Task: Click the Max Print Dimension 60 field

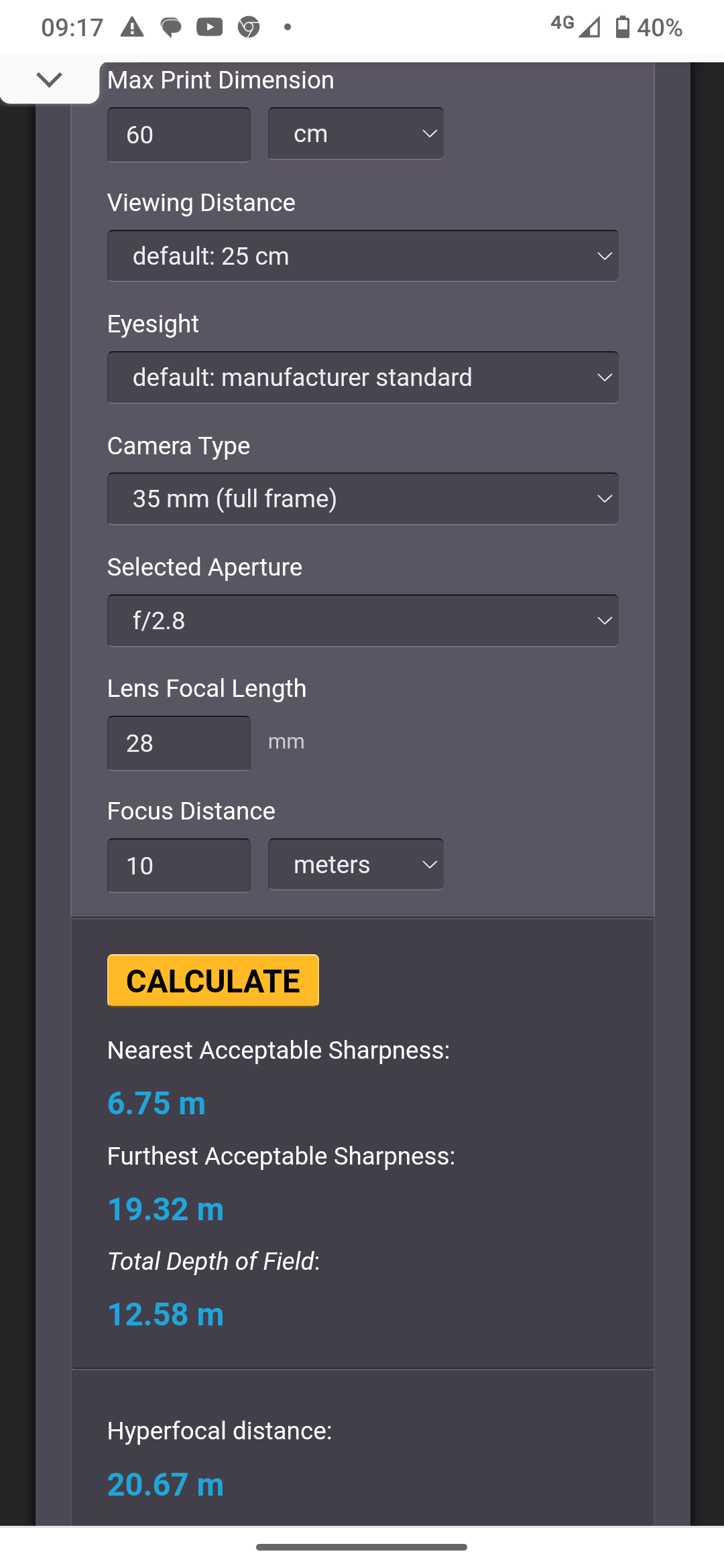Action: 179,135
